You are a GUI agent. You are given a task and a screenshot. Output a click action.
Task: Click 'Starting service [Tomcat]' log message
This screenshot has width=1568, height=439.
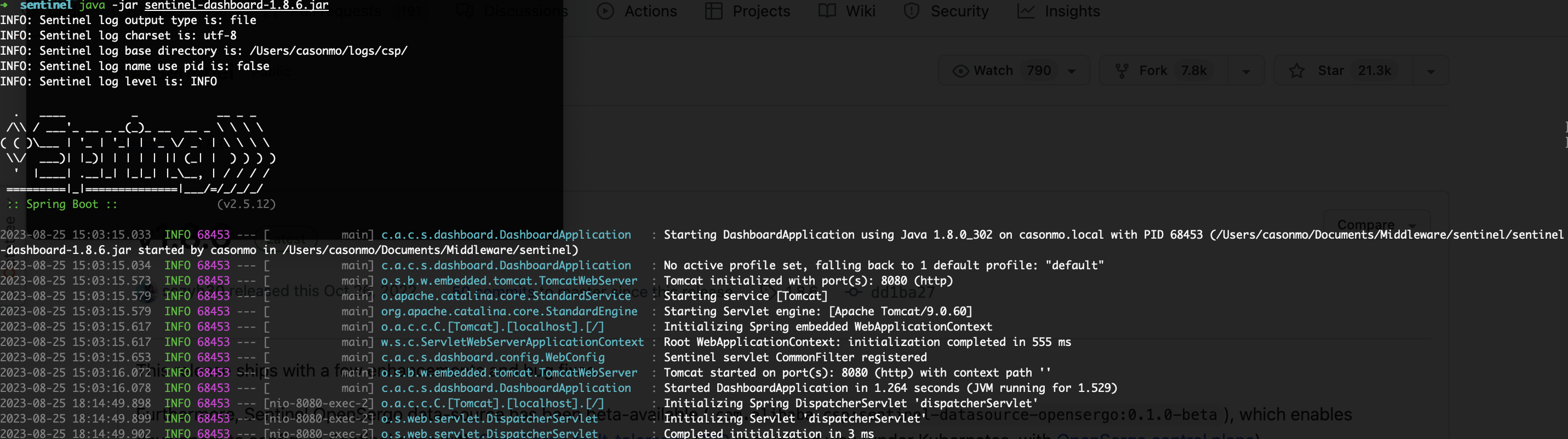click(x=746, y=296)
